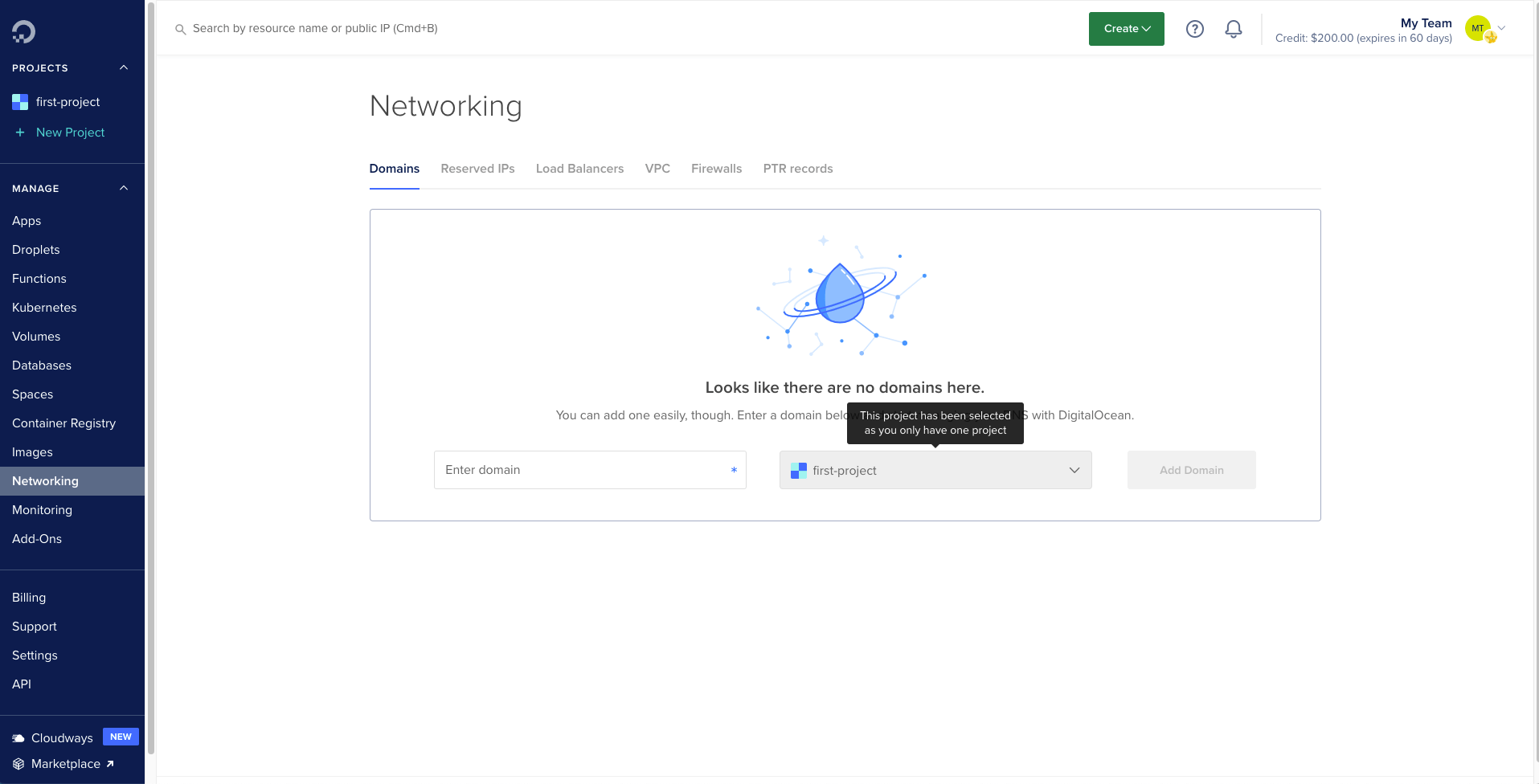
Task: Open the Cloudways section in the sidebar
Action: coord(61,737)
